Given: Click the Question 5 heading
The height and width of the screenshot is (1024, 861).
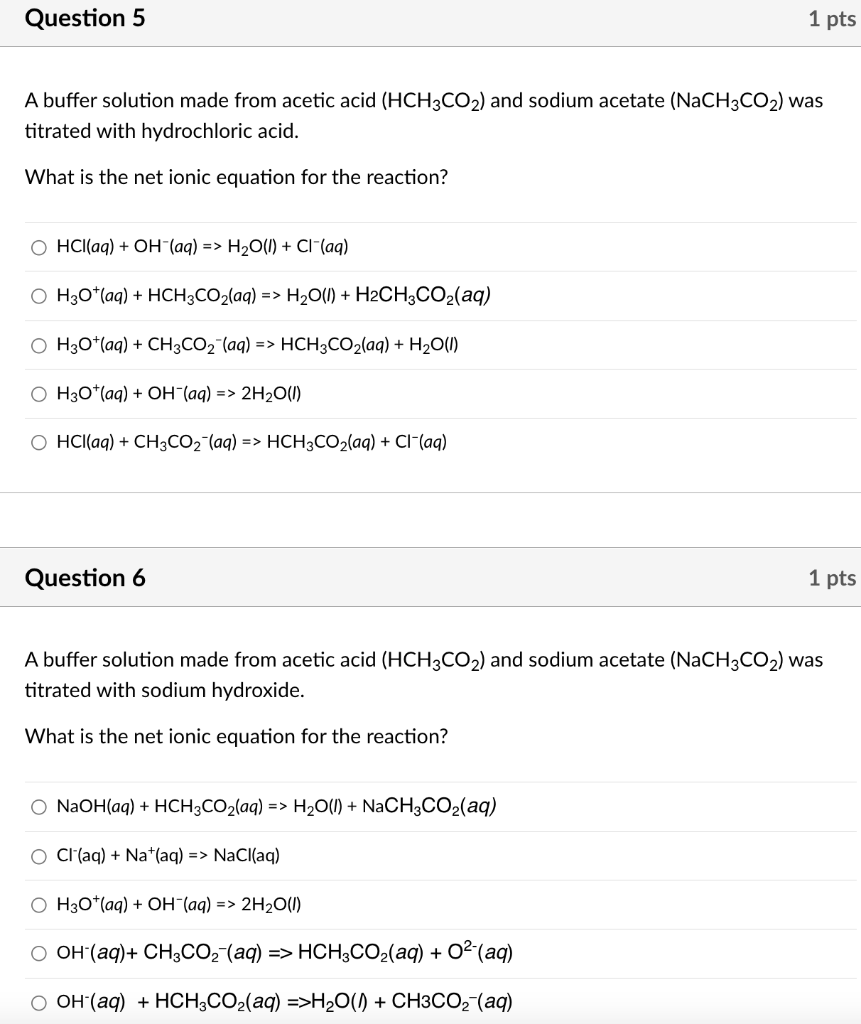Looking at the screenshot, I should (x=85, y=18).
